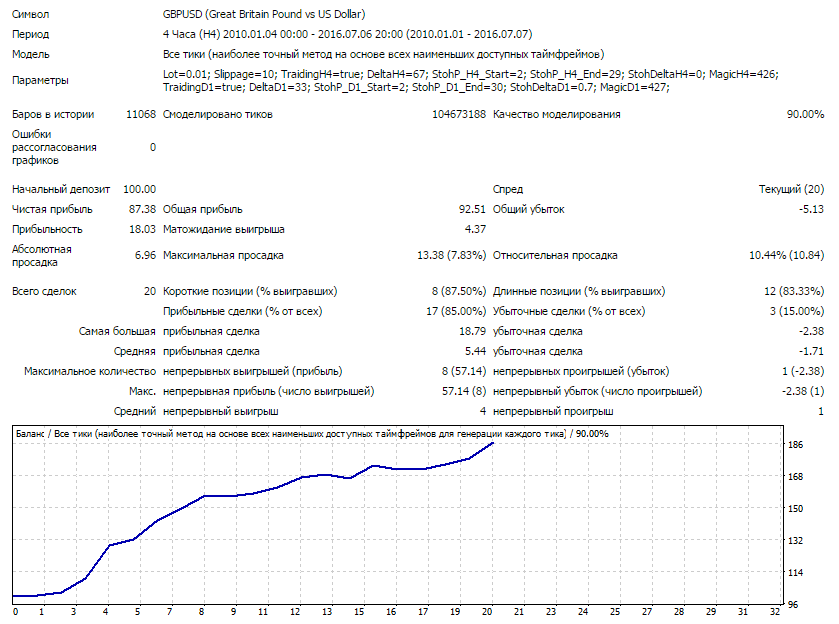This screenshot has width=839, height=624.
Task: Click the expected payoff value 4.37
Action: coord(475,230)
